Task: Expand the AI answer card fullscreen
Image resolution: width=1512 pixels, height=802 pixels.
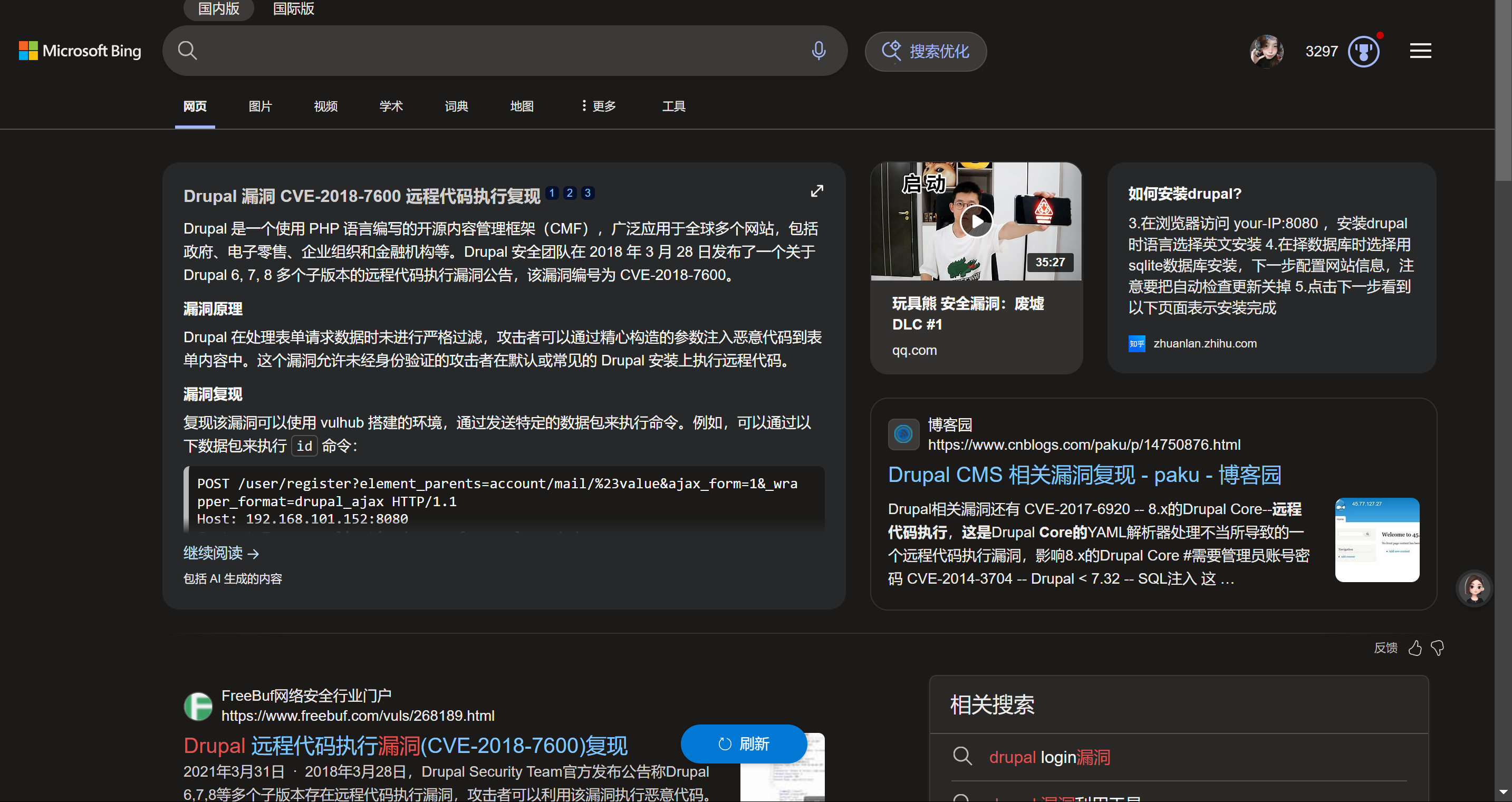Action: 816,191
